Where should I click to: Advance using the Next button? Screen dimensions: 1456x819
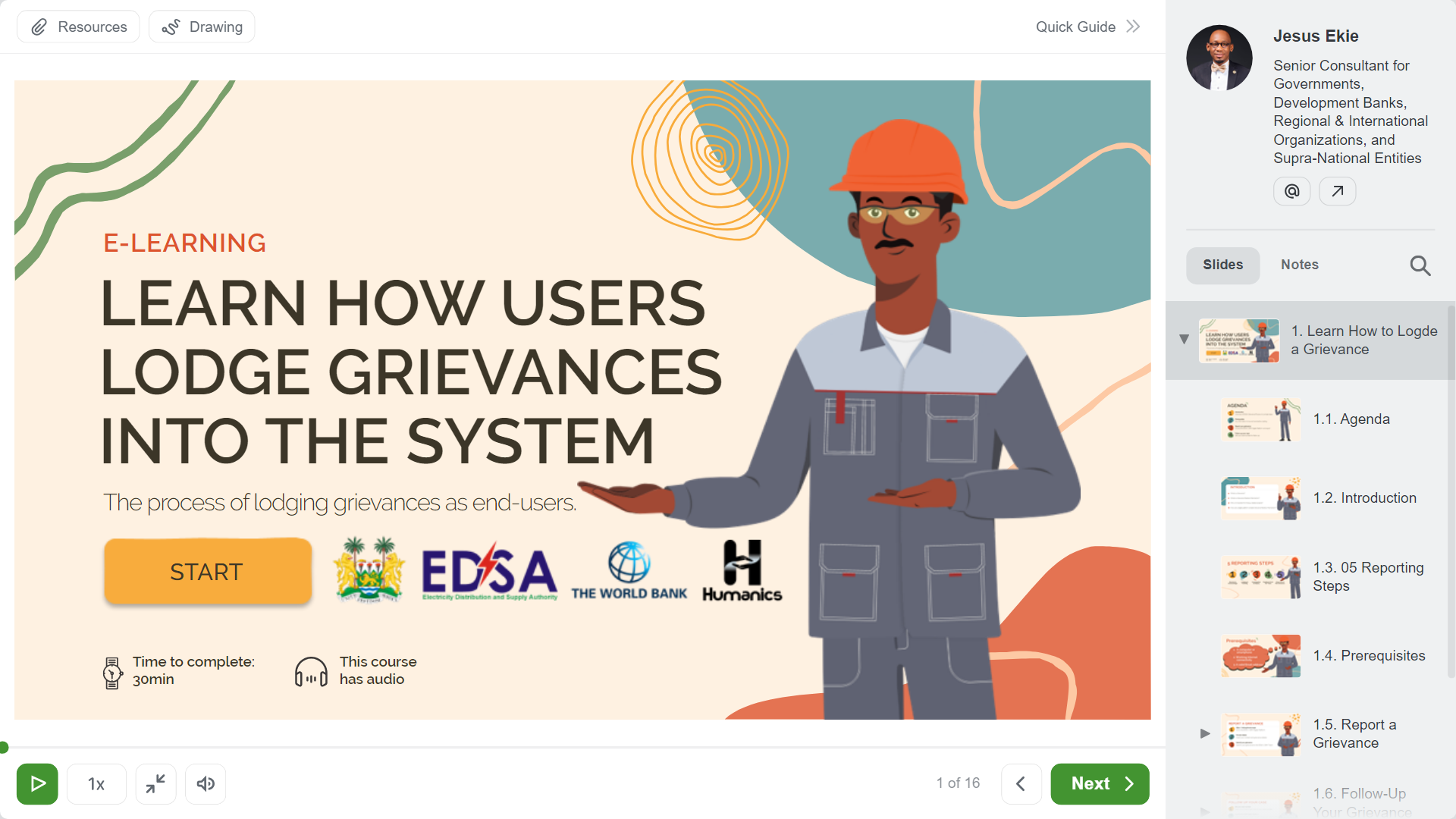[x=1100, y=783]
